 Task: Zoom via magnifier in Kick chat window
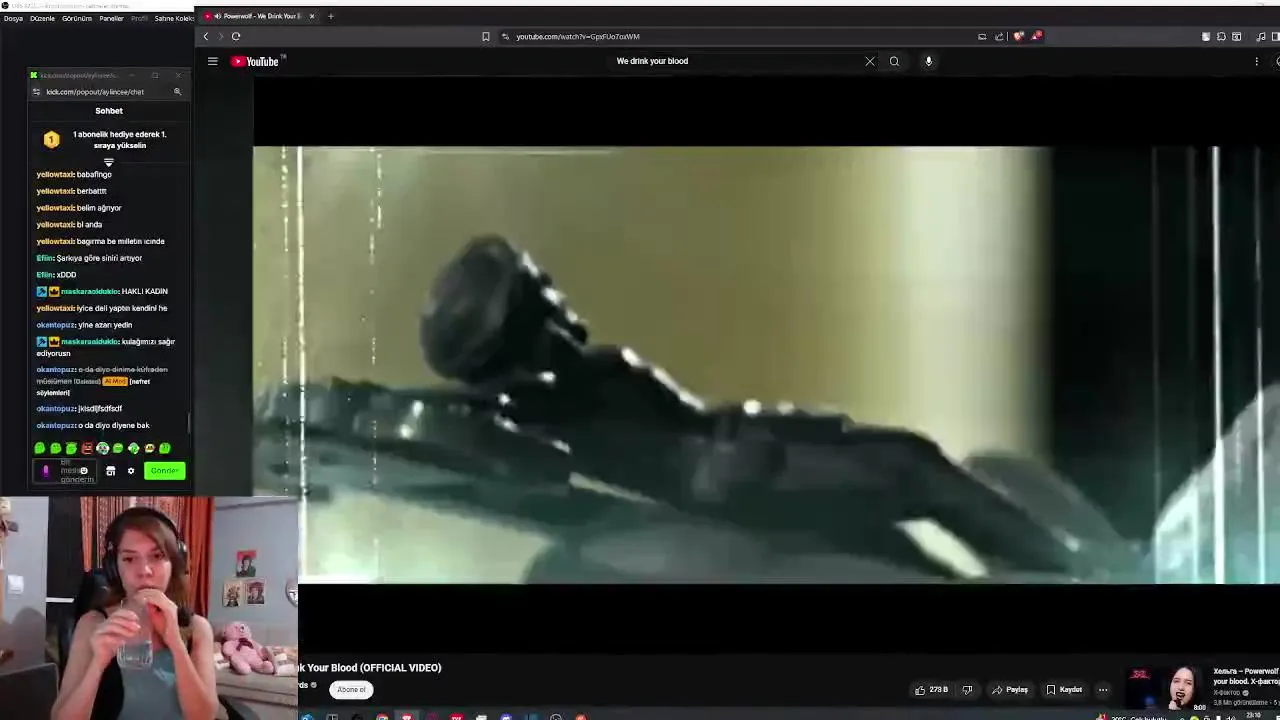coord(178,92)
